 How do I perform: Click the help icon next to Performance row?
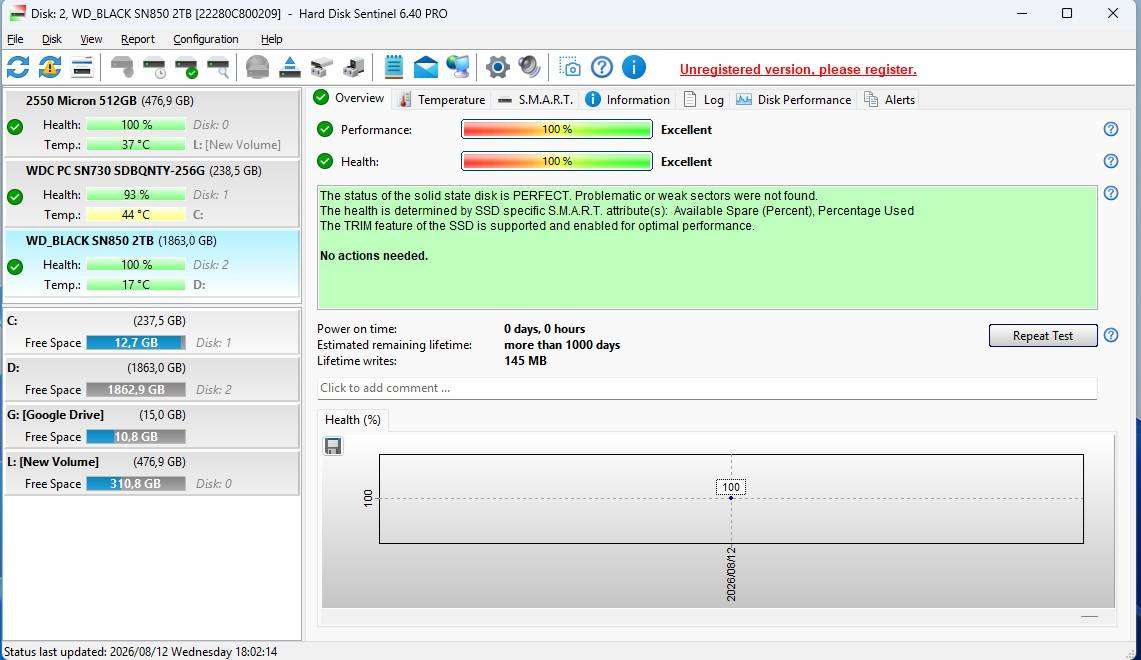pyautogui.click(x=1110, y=129)
